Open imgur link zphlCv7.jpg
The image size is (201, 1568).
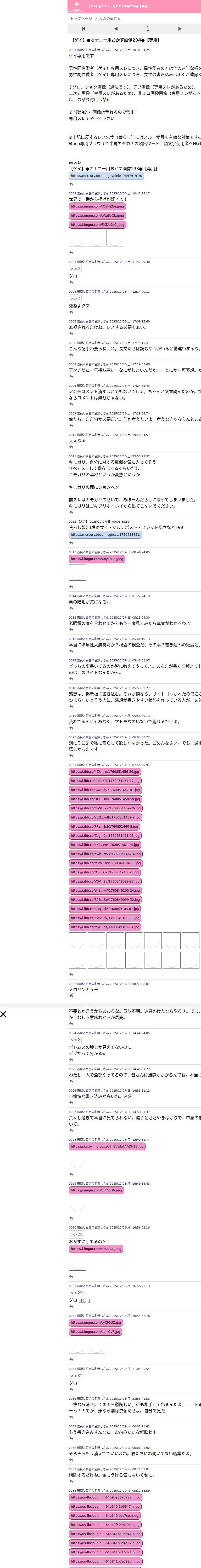pyautogui.click(x=95, y=1331)
